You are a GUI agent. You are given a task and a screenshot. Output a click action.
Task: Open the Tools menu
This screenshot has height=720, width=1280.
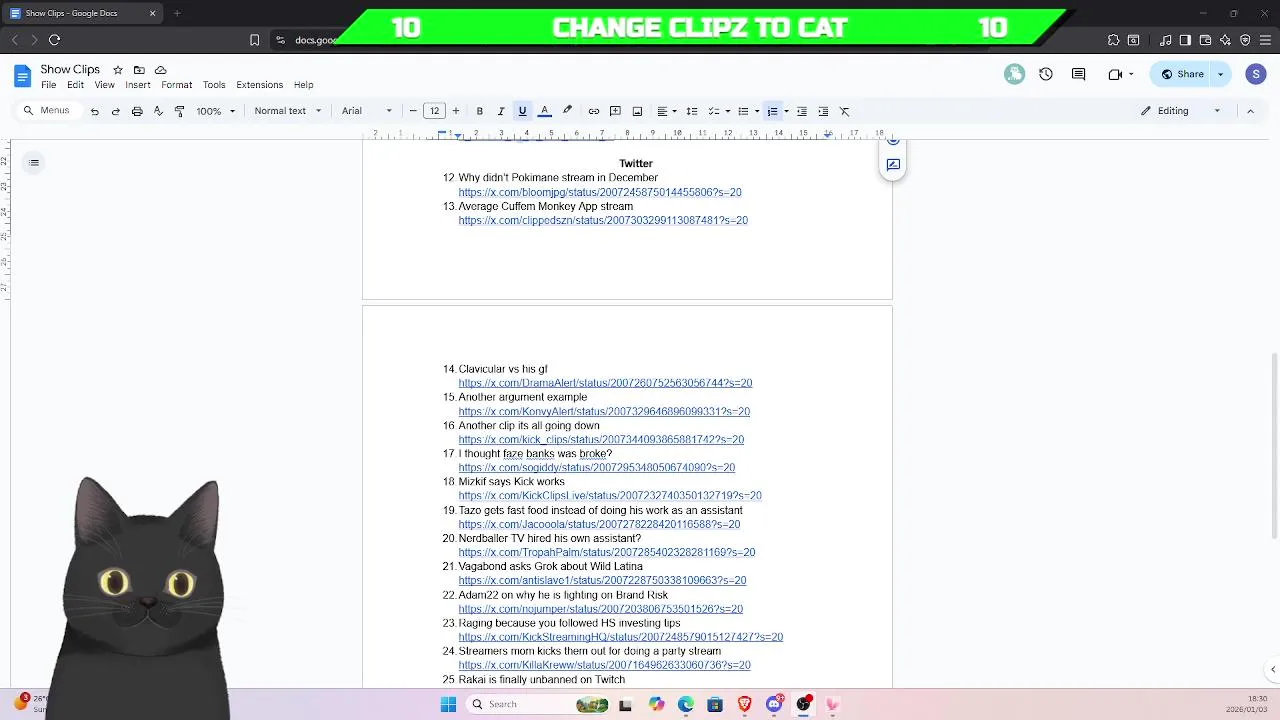click(x=214, y=85)
